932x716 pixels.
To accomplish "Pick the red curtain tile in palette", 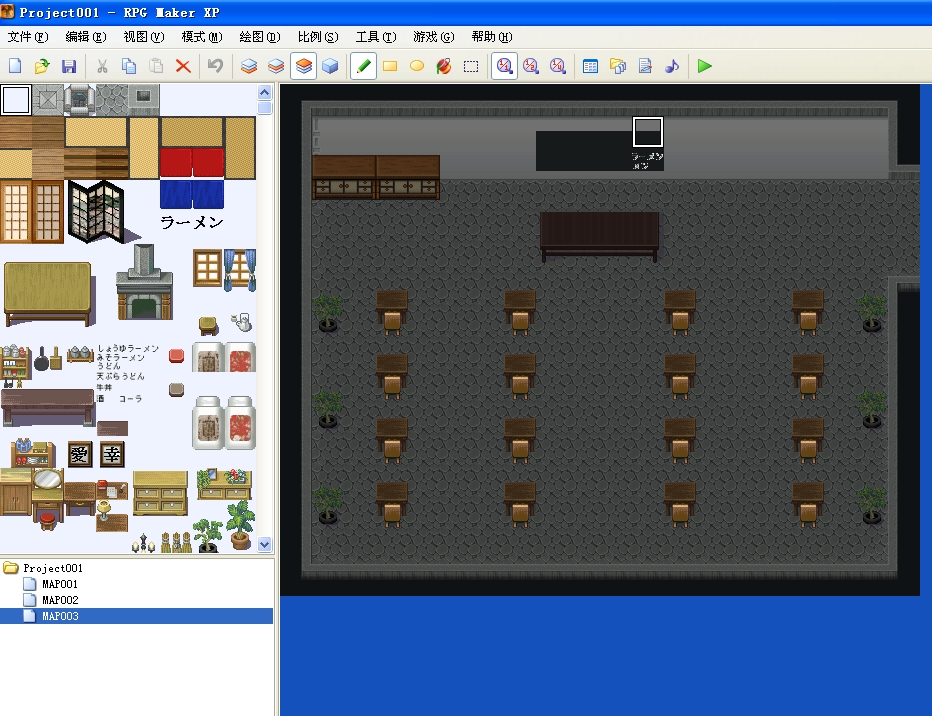I will tap(191, 163).
